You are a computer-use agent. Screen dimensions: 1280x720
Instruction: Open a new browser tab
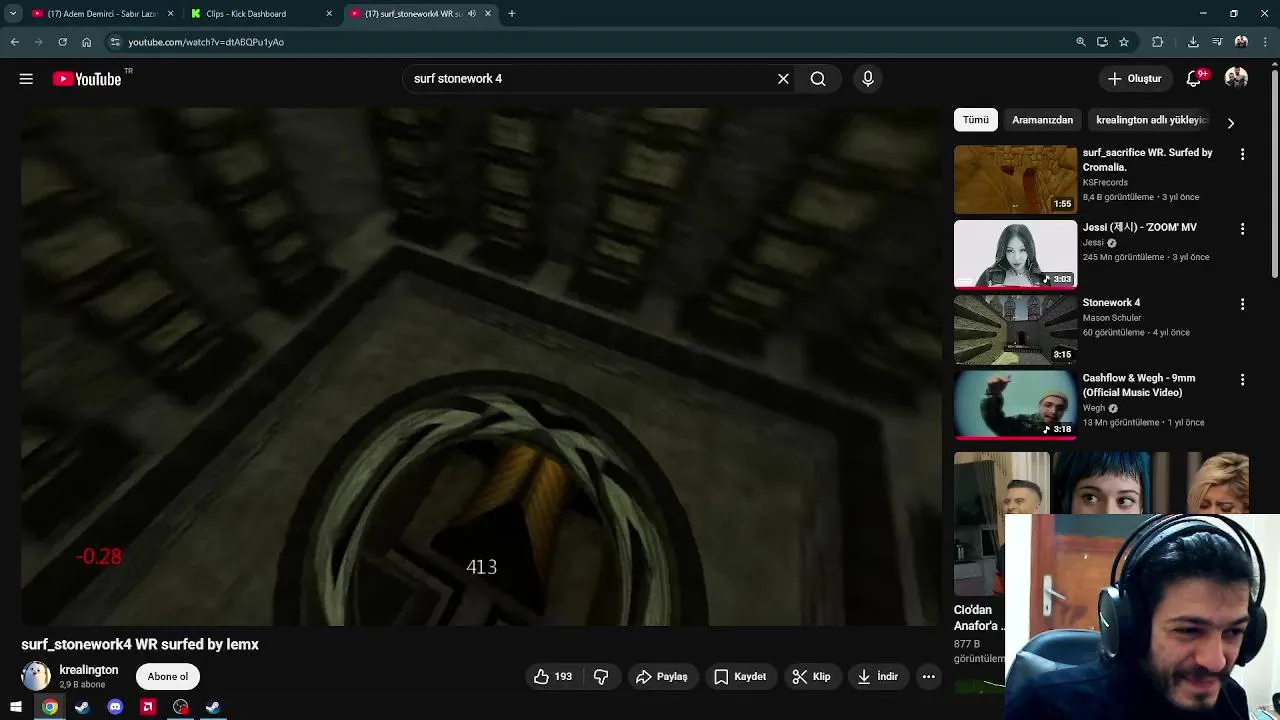pyautogui.click(x=511, y=14)
